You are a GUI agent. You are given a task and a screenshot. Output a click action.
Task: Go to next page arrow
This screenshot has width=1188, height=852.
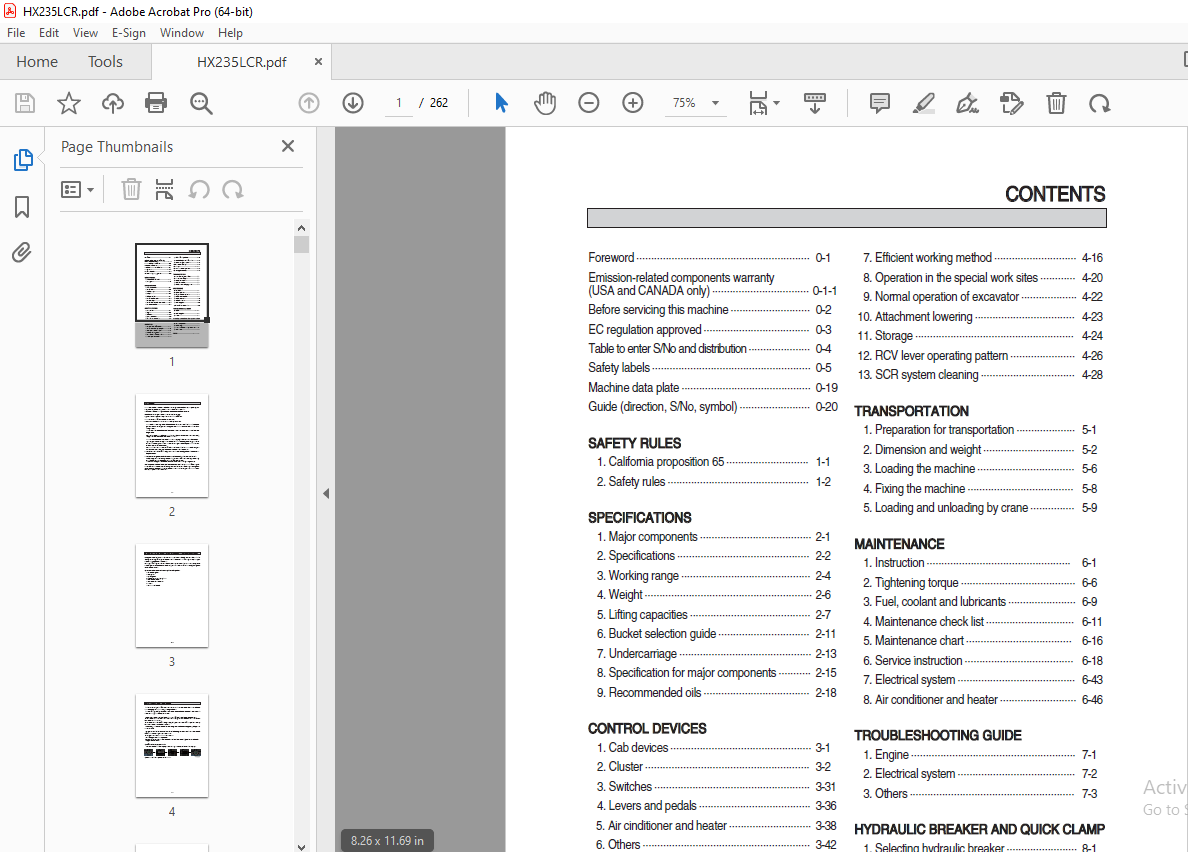pyautogui.click(x=353, y=103)
